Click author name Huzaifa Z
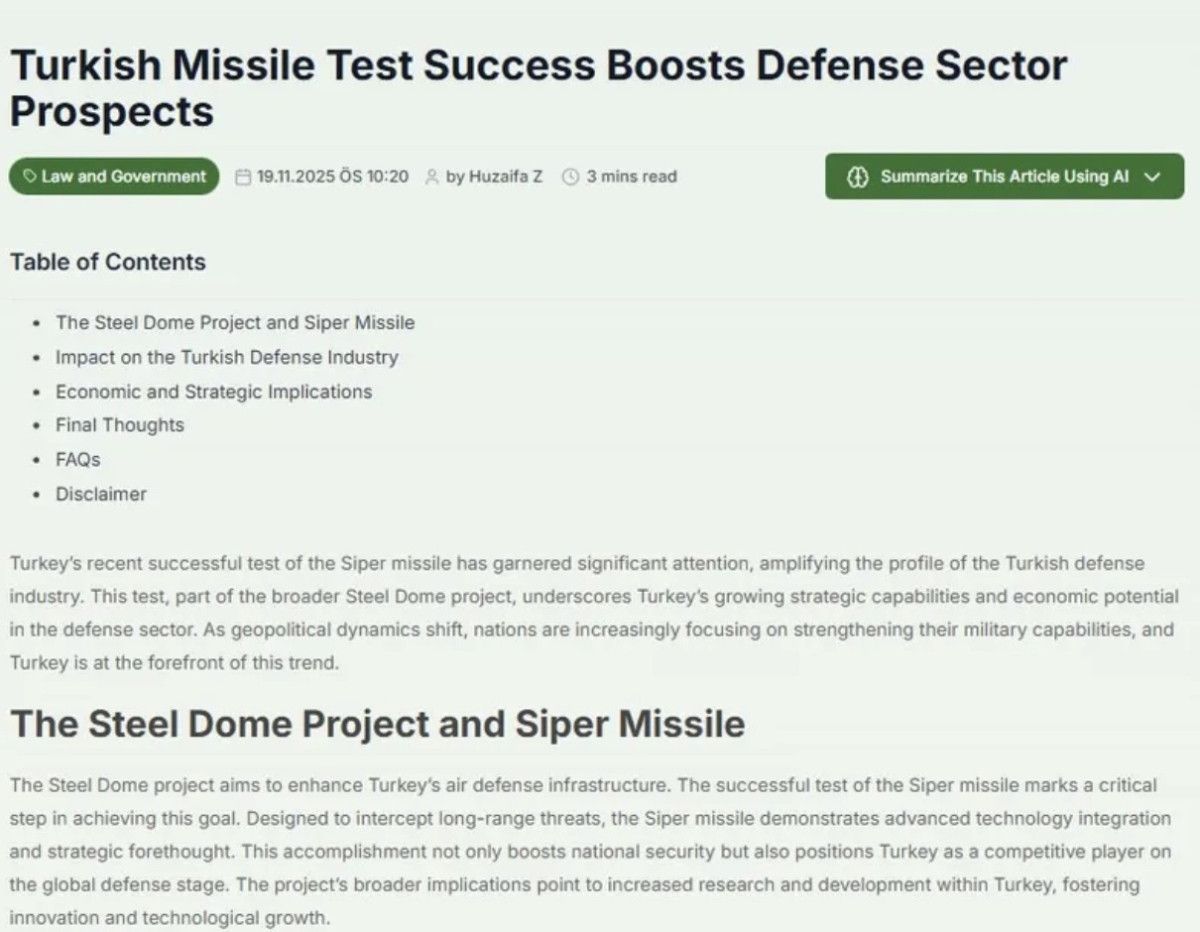The image size is (1200, 932). [x=494, y=177]
